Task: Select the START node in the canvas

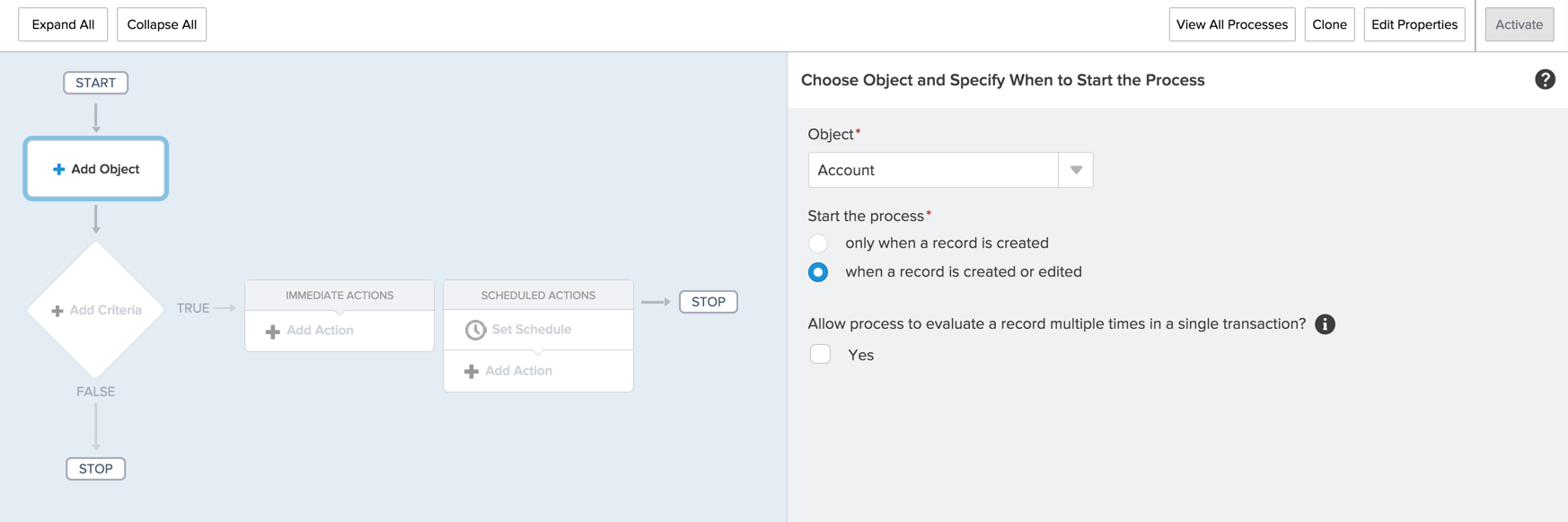Action: tap(96, 83)
